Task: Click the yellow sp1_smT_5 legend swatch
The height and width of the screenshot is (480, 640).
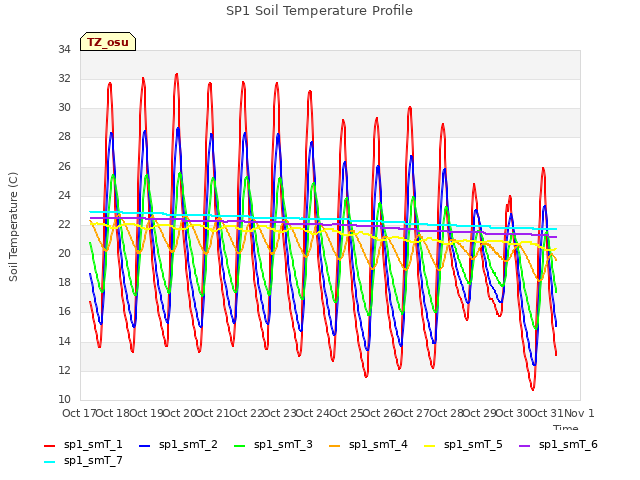Action: tap(430, 446)
